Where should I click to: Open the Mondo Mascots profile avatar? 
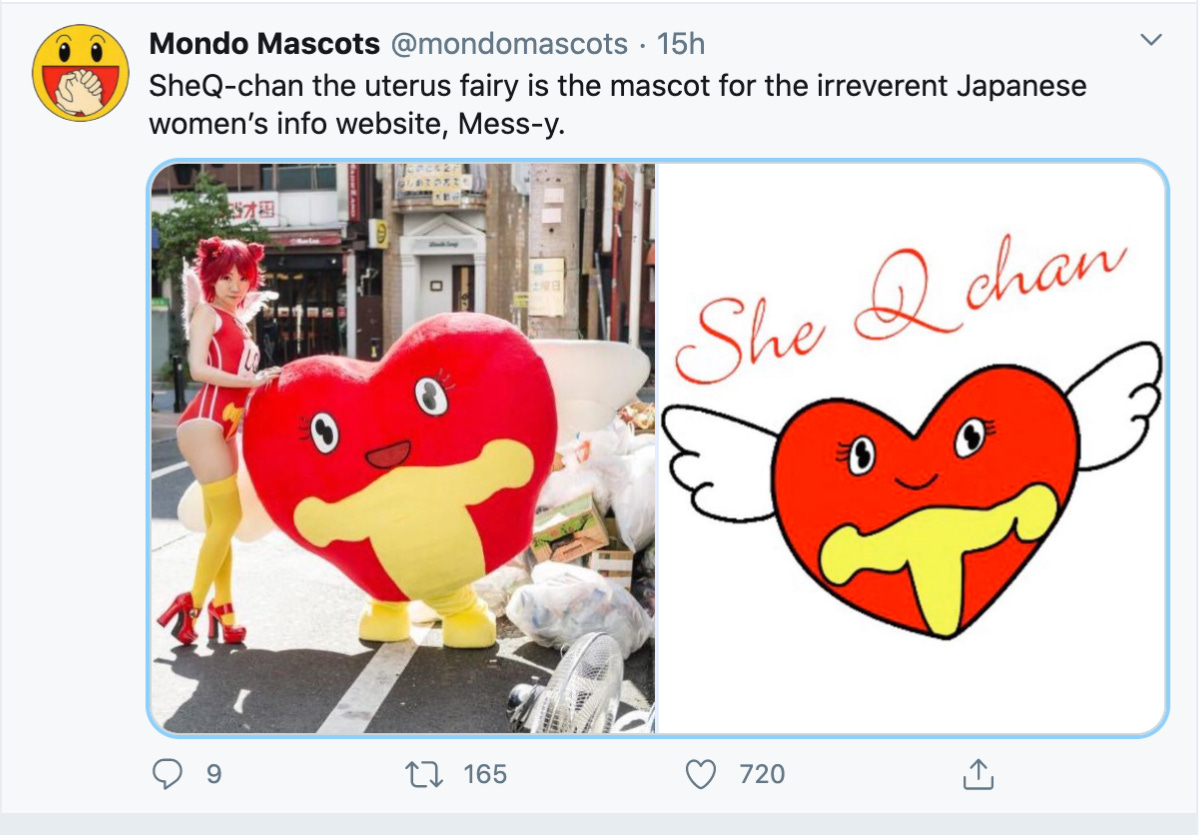(82, 73)
